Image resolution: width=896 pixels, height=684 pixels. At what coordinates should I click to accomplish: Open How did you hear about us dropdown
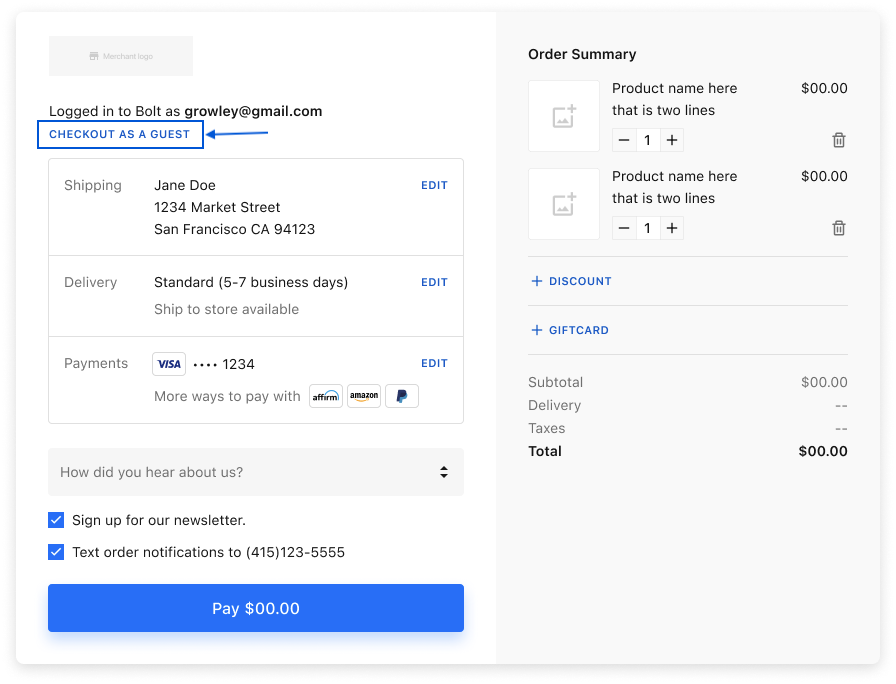[256, 472]
